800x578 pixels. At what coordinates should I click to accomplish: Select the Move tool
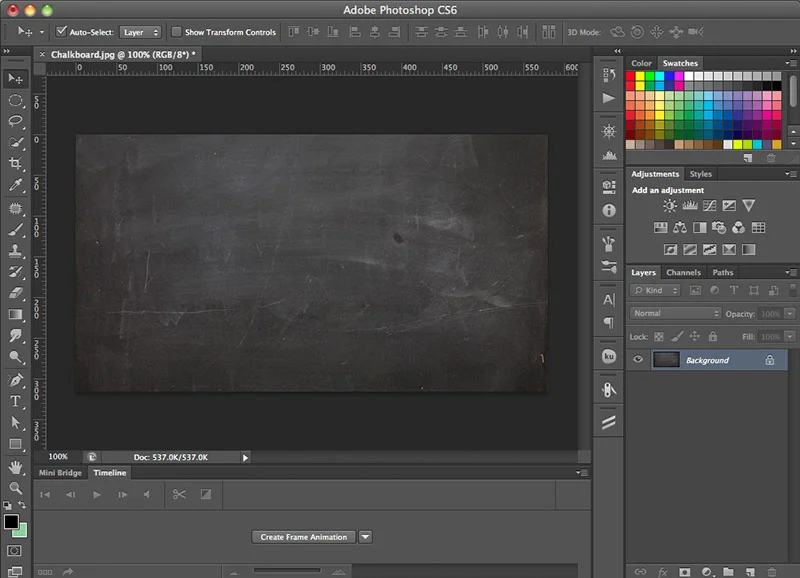click(14, 78)
